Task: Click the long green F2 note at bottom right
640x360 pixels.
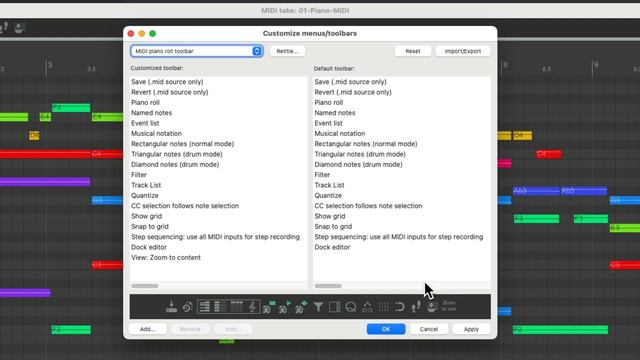Action: 560,329
